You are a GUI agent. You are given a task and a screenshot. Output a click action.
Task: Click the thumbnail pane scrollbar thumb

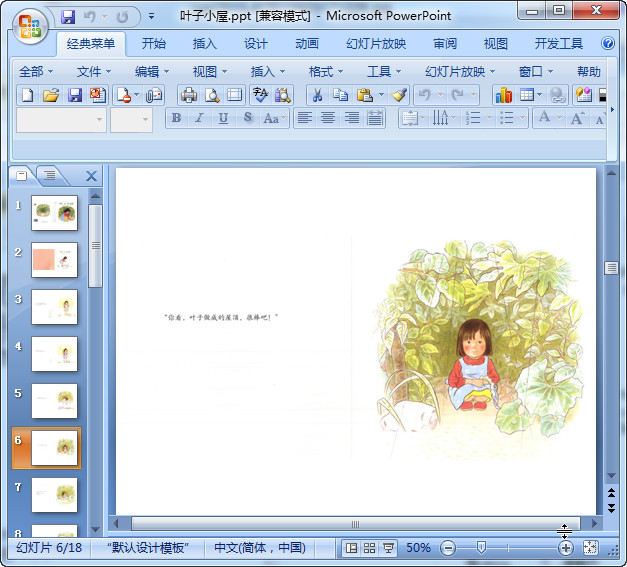[x=96, y=246]
